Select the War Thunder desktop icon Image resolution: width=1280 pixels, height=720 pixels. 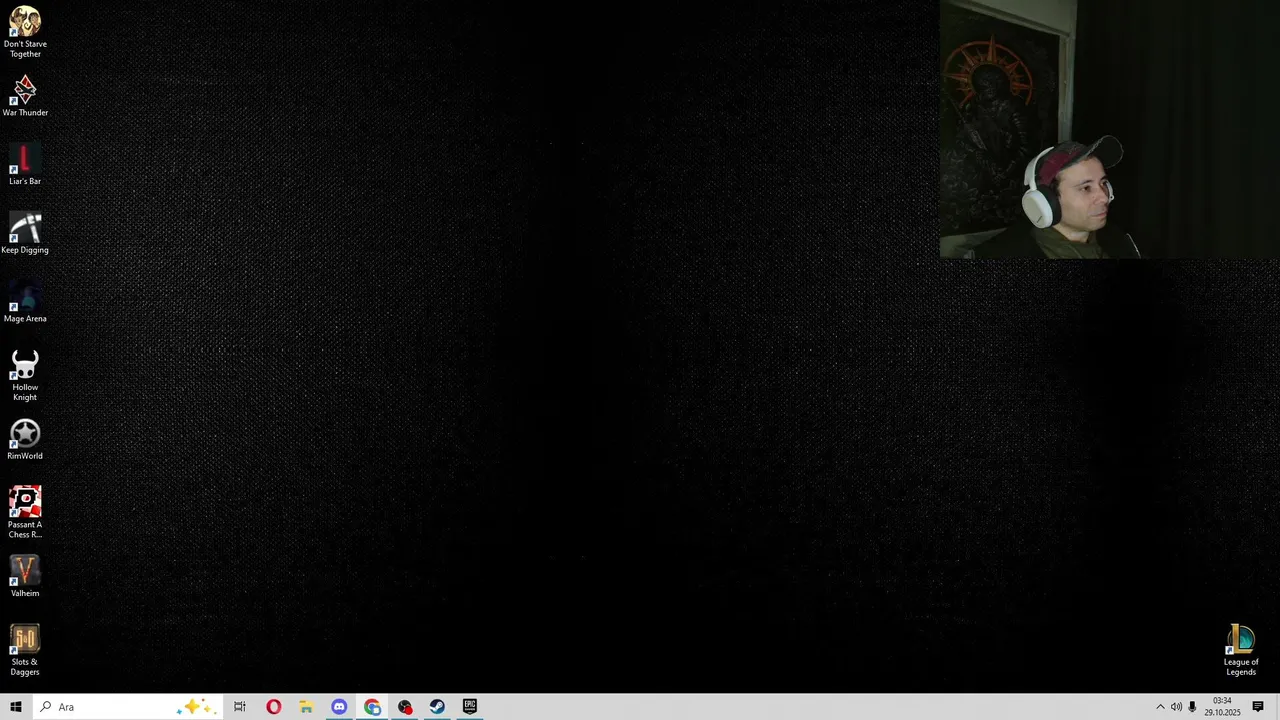[25, 97]
